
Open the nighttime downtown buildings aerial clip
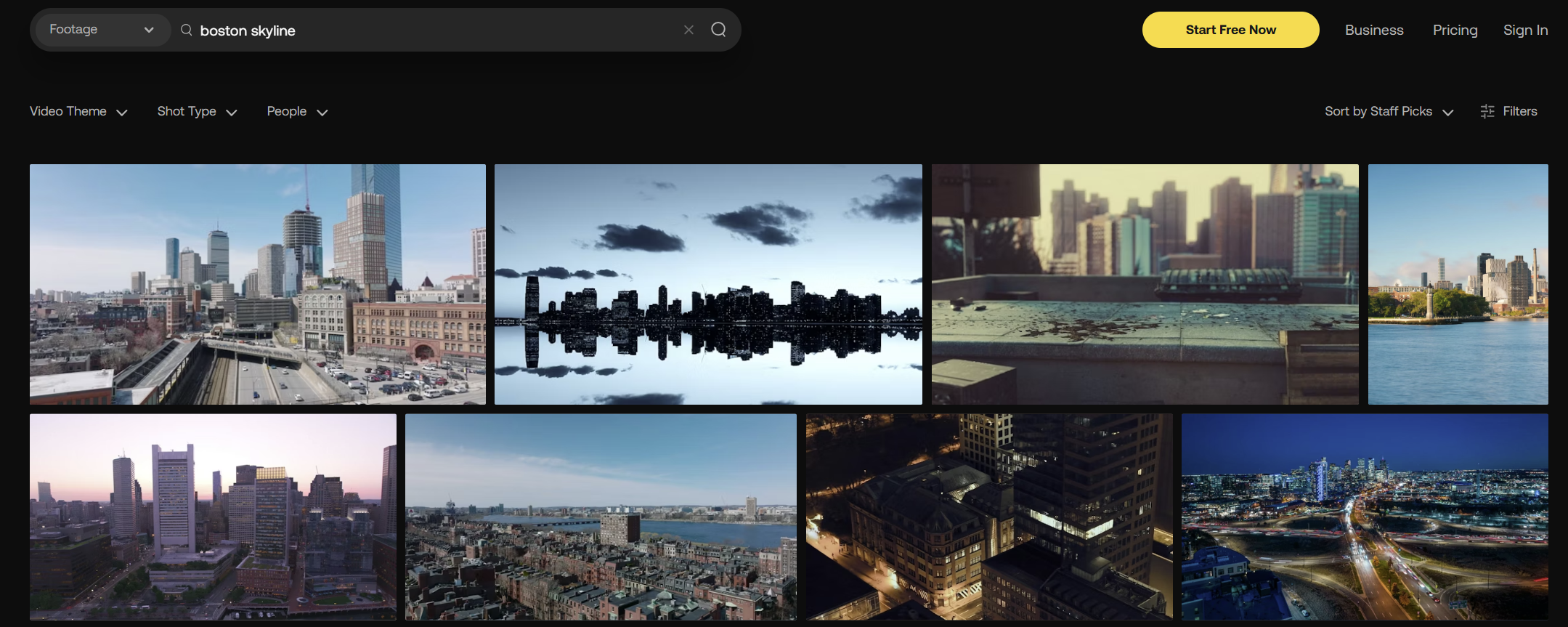tap(988, 517)
